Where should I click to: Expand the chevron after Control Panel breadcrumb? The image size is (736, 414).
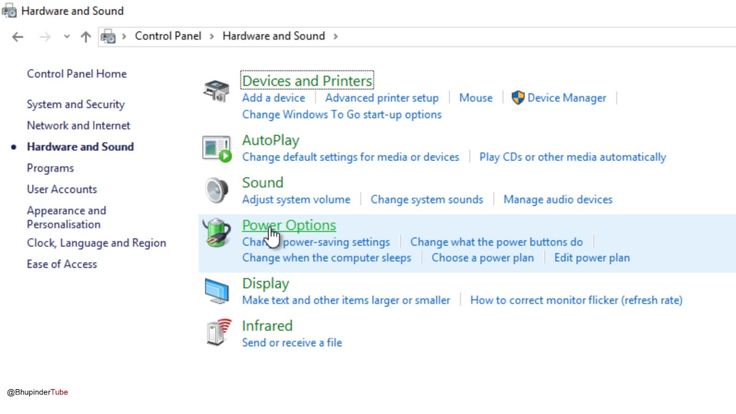(x=212, y=37)
